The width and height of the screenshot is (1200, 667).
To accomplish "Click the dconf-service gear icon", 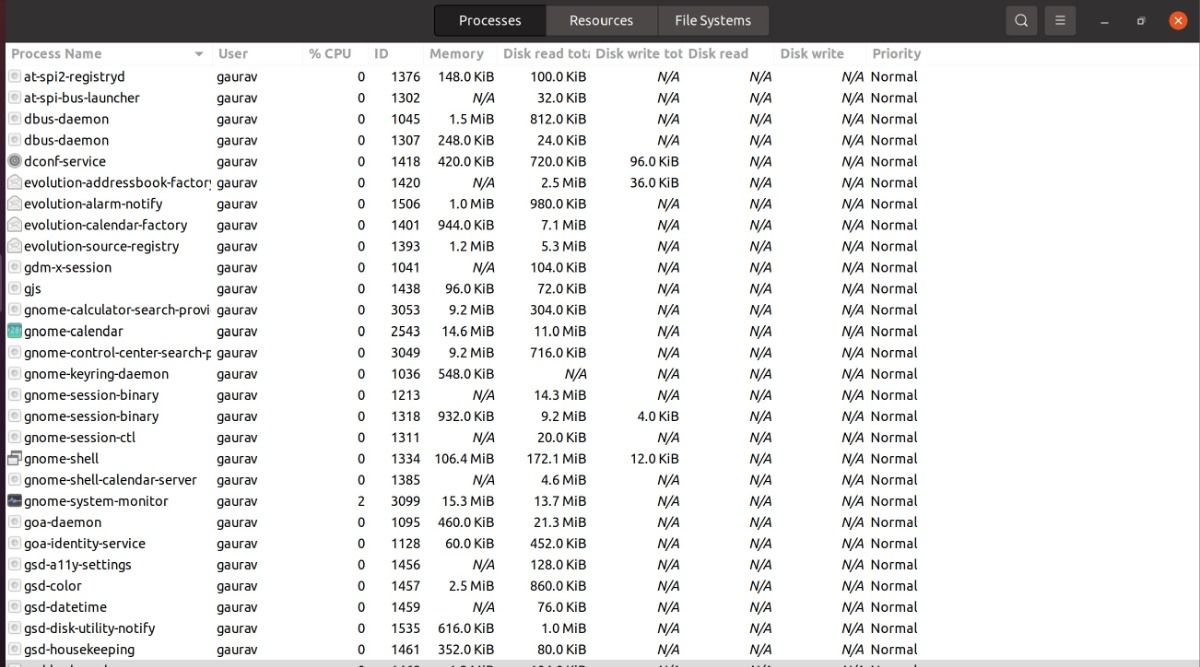I will click(14, 161).
